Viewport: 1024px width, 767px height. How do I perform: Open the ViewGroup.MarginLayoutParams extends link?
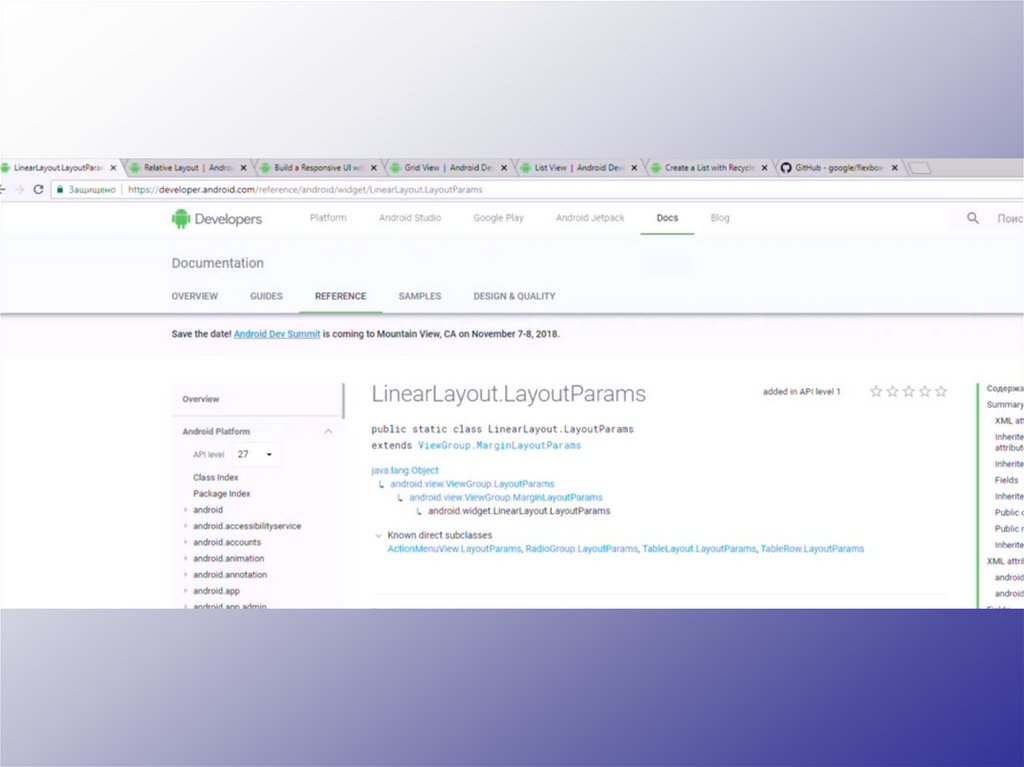[x=500, y=446]
